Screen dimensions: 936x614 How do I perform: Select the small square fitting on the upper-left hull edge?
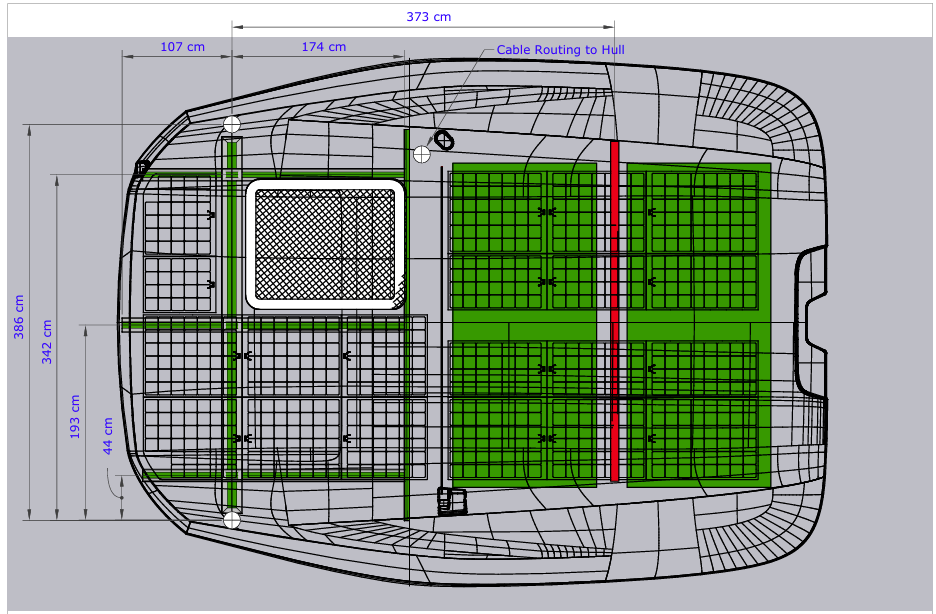point(142,167)
